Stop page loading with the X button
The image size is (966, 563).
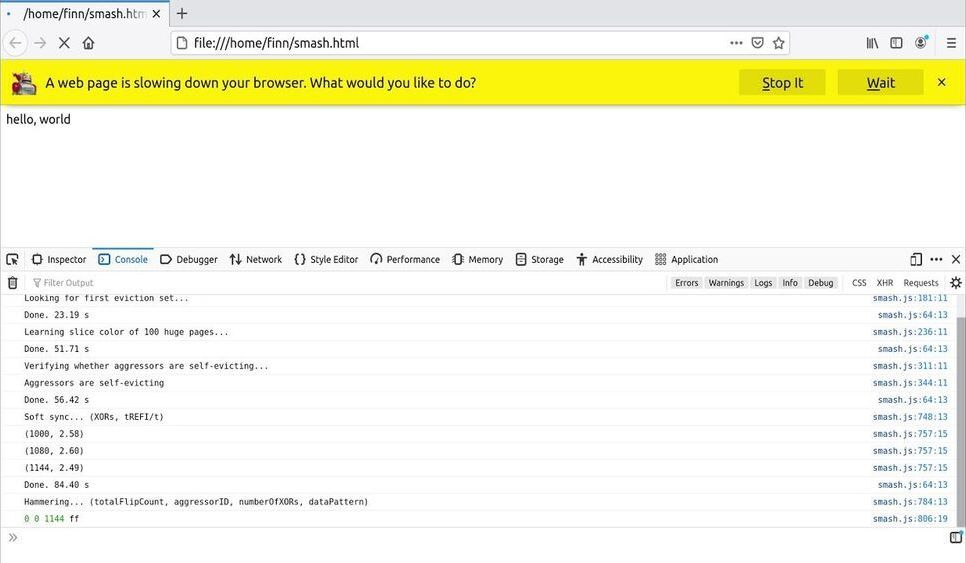[x=64, y=43]
